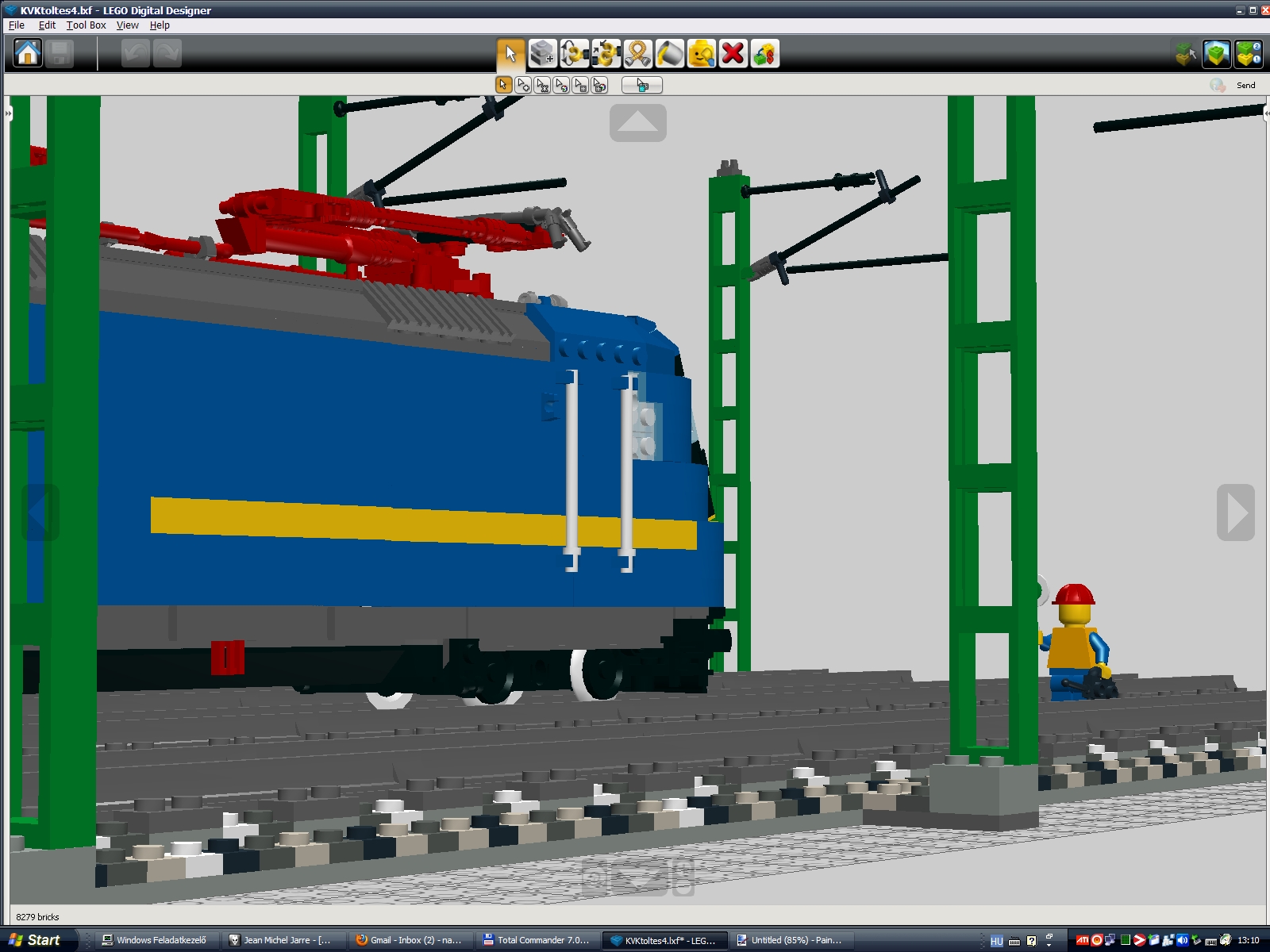Viewport: 1270px width, 952px height.
Task: Select the Clone brick tool
Action: click(542, 53)
